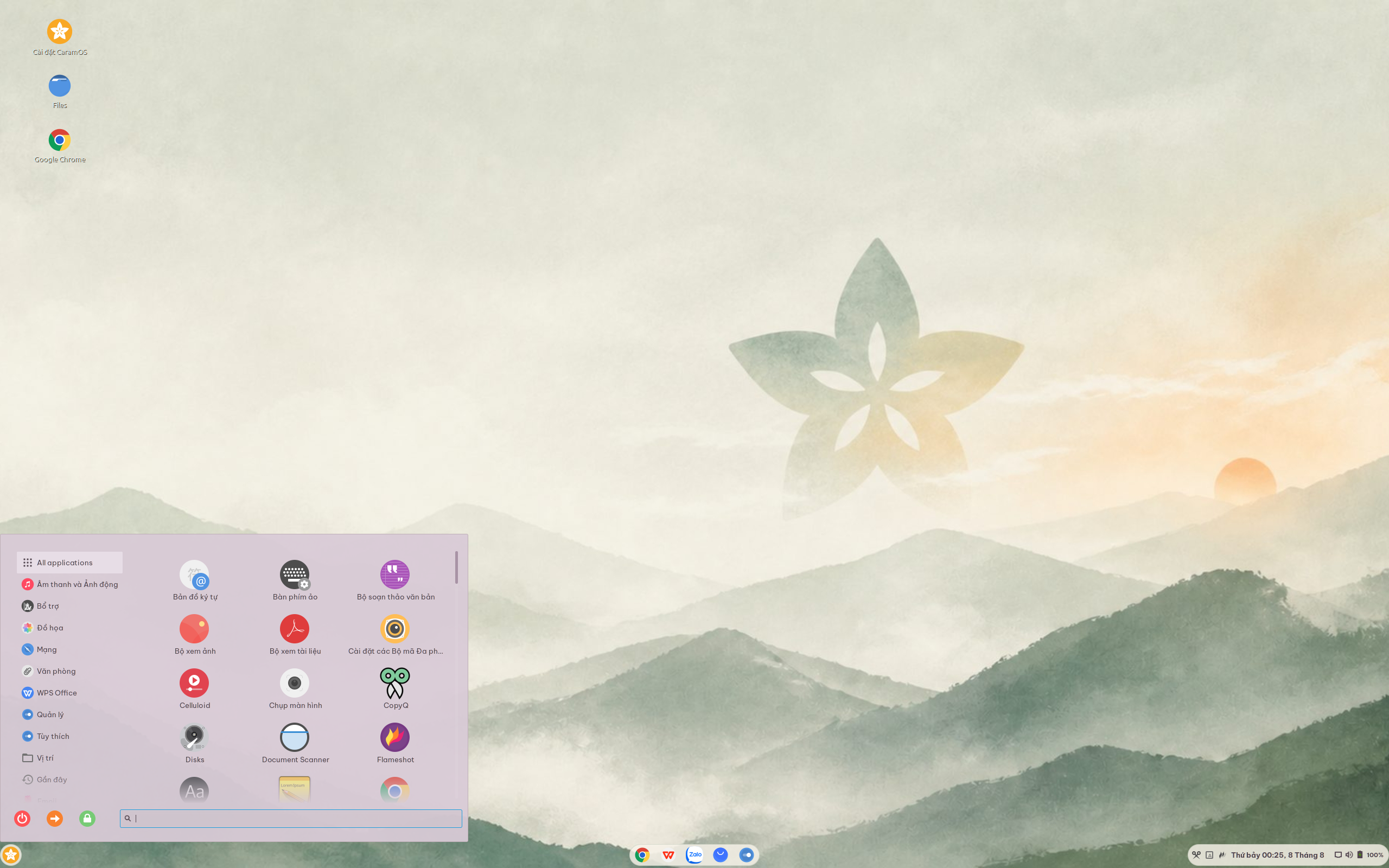Screen dimensions: 1389x868
Task: Open Chụp màn hình screenshot tool
Action: (295, 688)
